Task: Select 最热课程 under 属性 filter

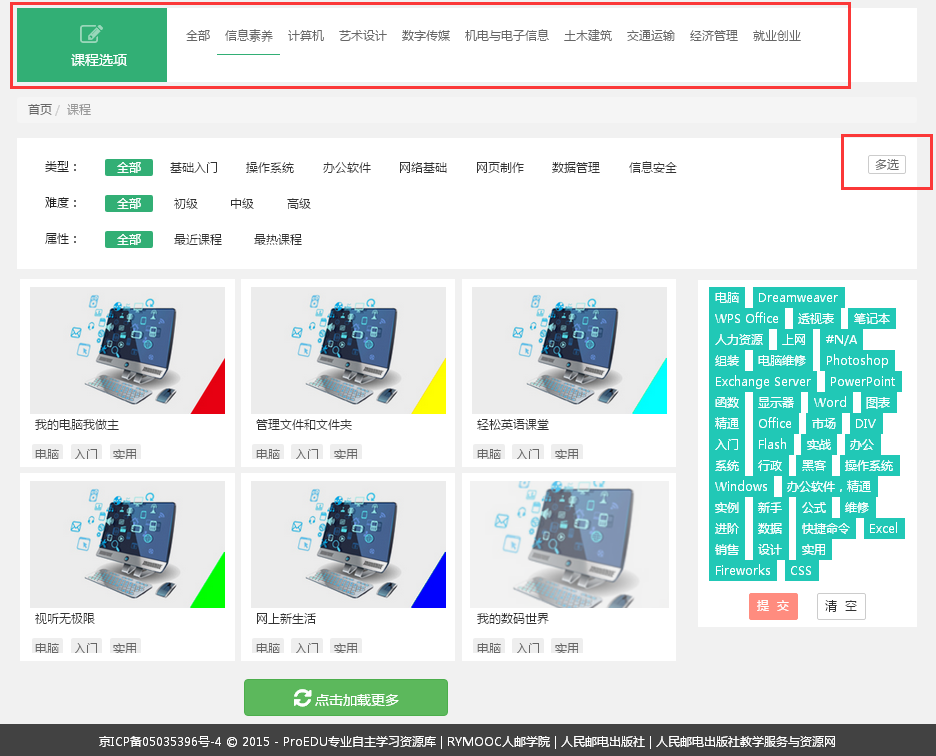Action: (x=276, y=239)
